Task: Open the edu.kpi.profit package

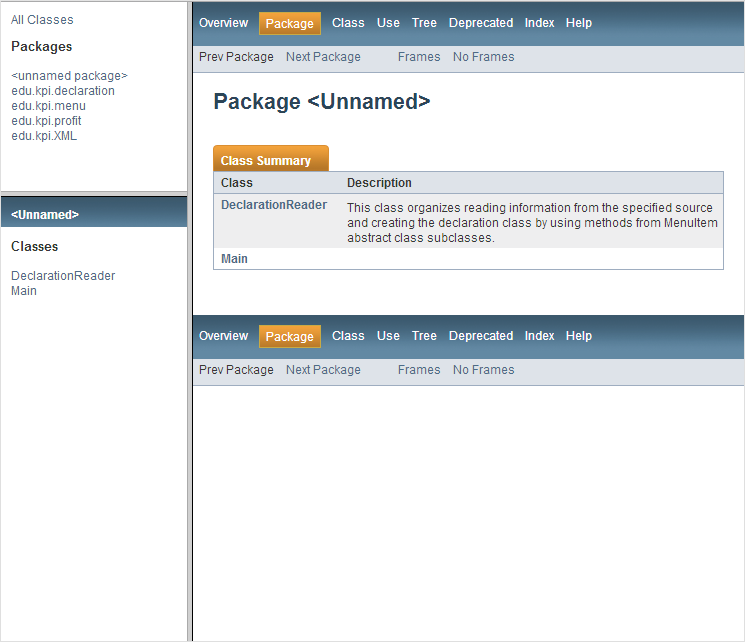Action: 46,121
